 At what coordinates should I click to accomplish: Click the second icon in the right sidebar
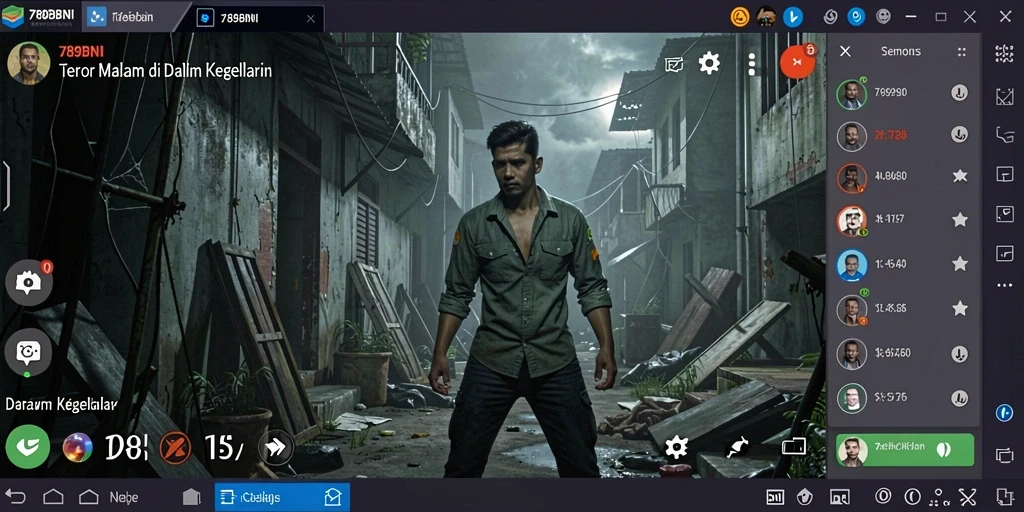[x=1004, y=97]
